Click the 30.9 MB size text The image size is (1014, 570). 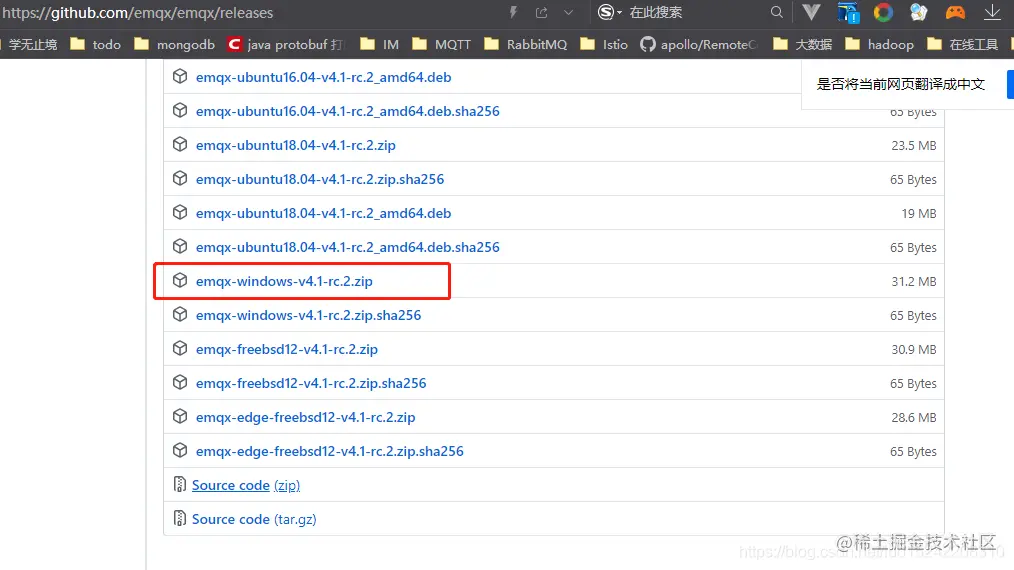click(914, 349)
